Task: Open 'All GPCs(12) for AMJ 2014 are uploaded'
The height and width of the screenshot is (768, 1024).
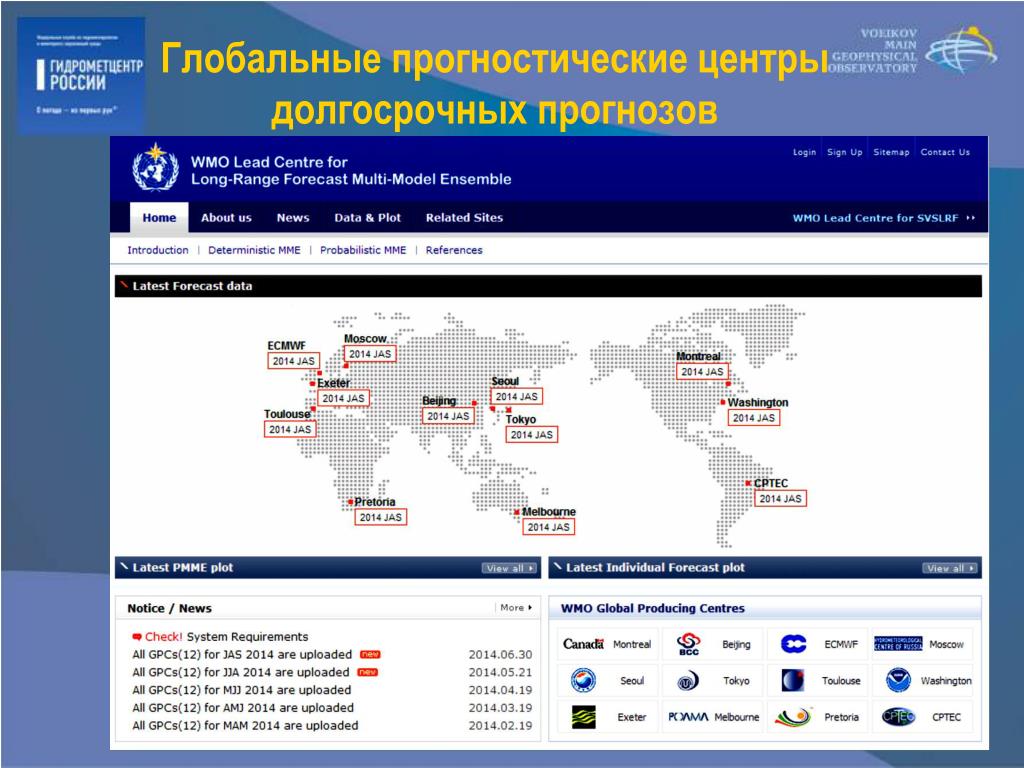Action: [x=243, y=707]
